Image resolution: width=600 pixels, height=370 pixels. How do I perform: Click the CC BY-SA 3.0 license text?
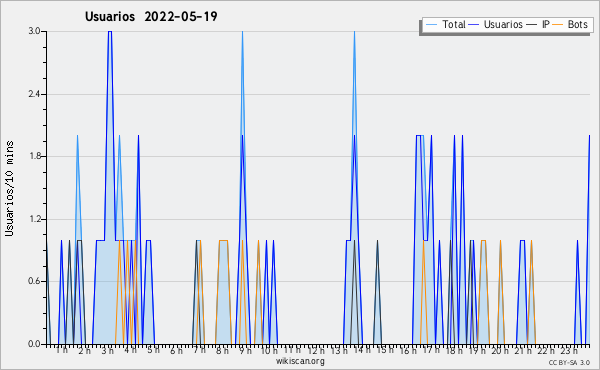pyautogui.click(x=569, y=363)
